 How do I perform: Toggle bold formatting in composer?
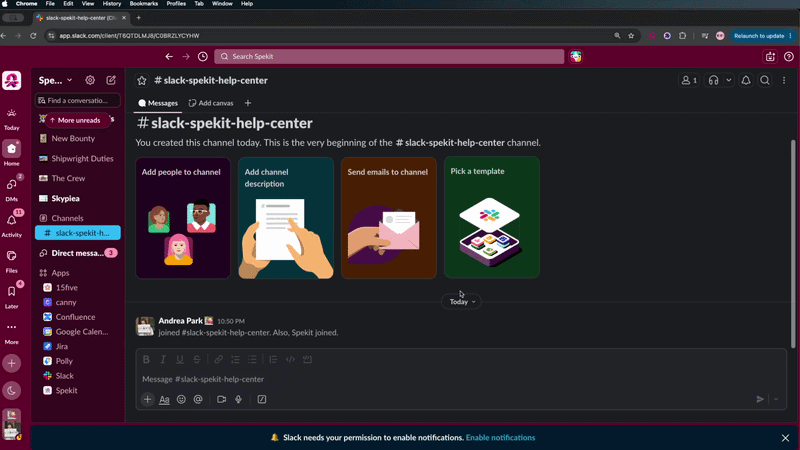(146, 359)
